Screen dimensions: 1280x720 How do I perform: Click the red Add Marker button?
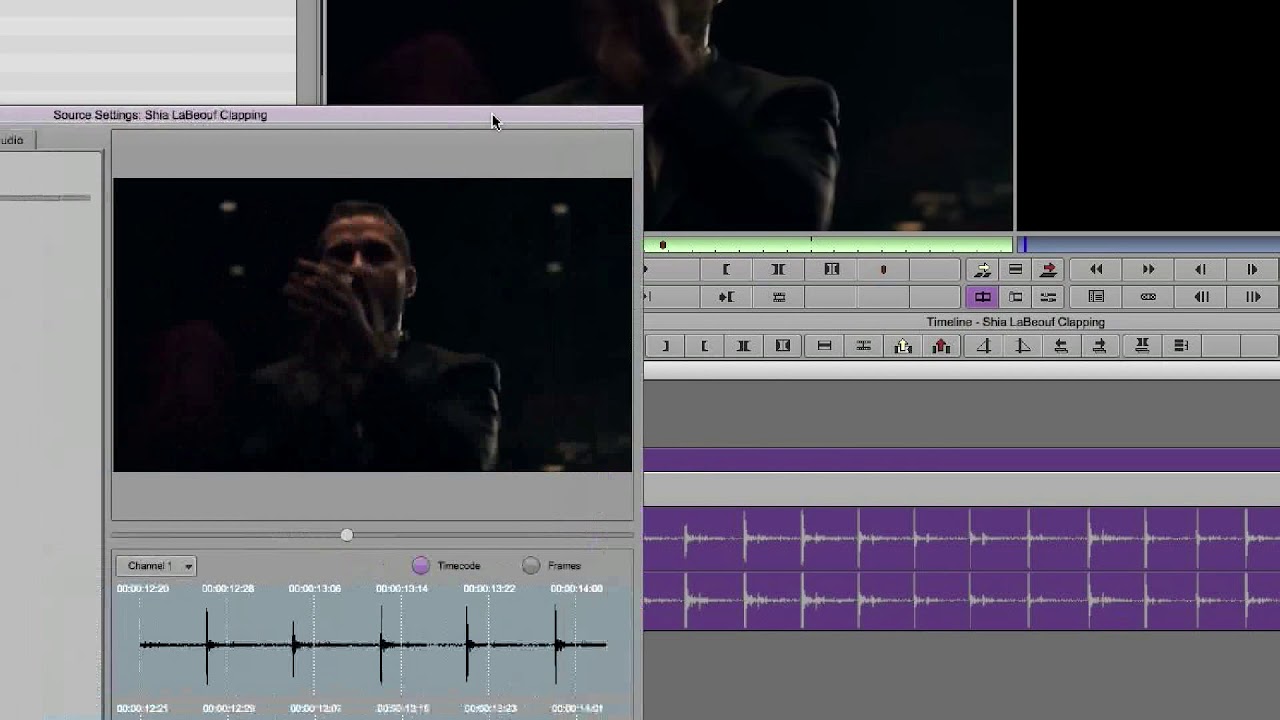click(x=883, y=270)
